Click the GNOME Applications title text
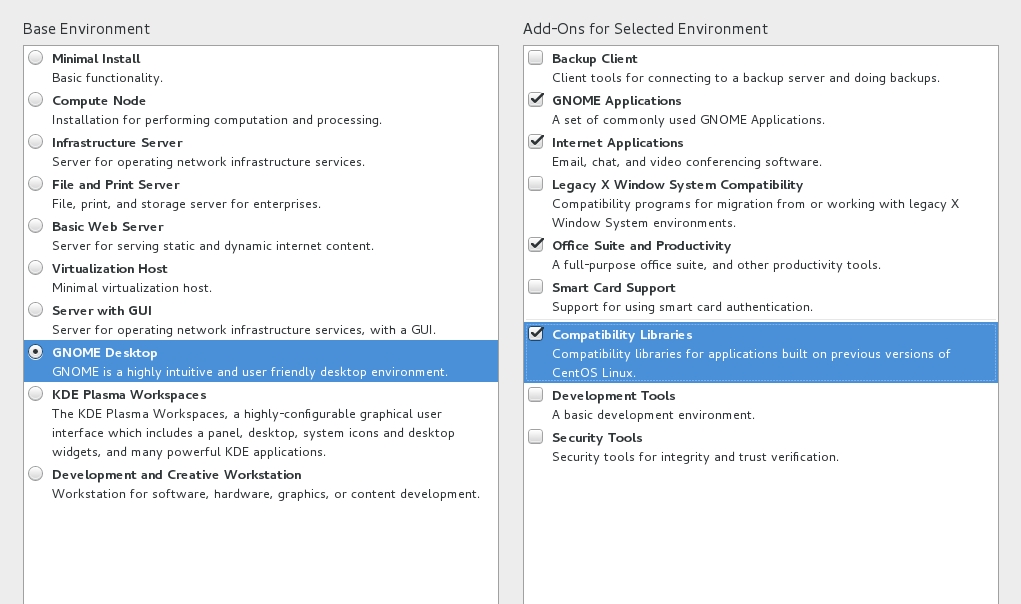Screen dimensions: 1021x604 click(x=617, y=101)
